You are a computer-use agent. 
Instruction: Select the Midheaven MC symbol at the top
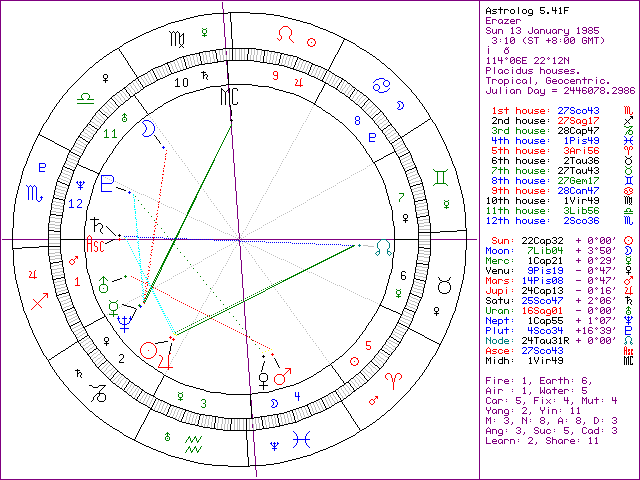230,96
